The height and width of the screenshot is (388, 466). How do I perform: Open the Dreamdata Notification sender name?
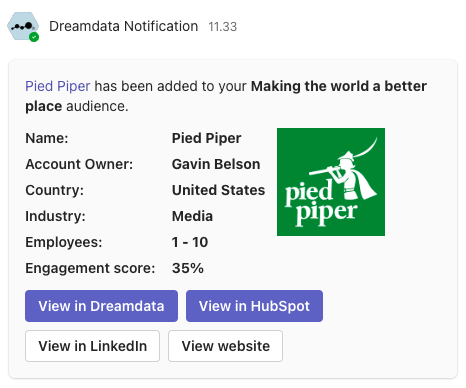pyautogui.click(x=123, y=26)
